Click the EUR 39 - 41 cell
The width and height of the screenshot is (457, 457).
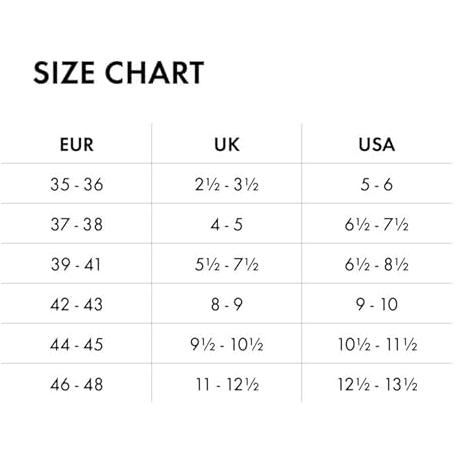(x=76, y=264)
